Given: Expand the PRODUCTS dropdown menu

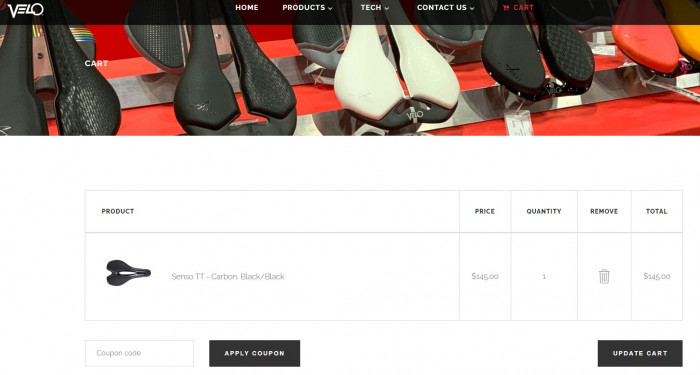Looking at the screenshot, I should 307,8.
